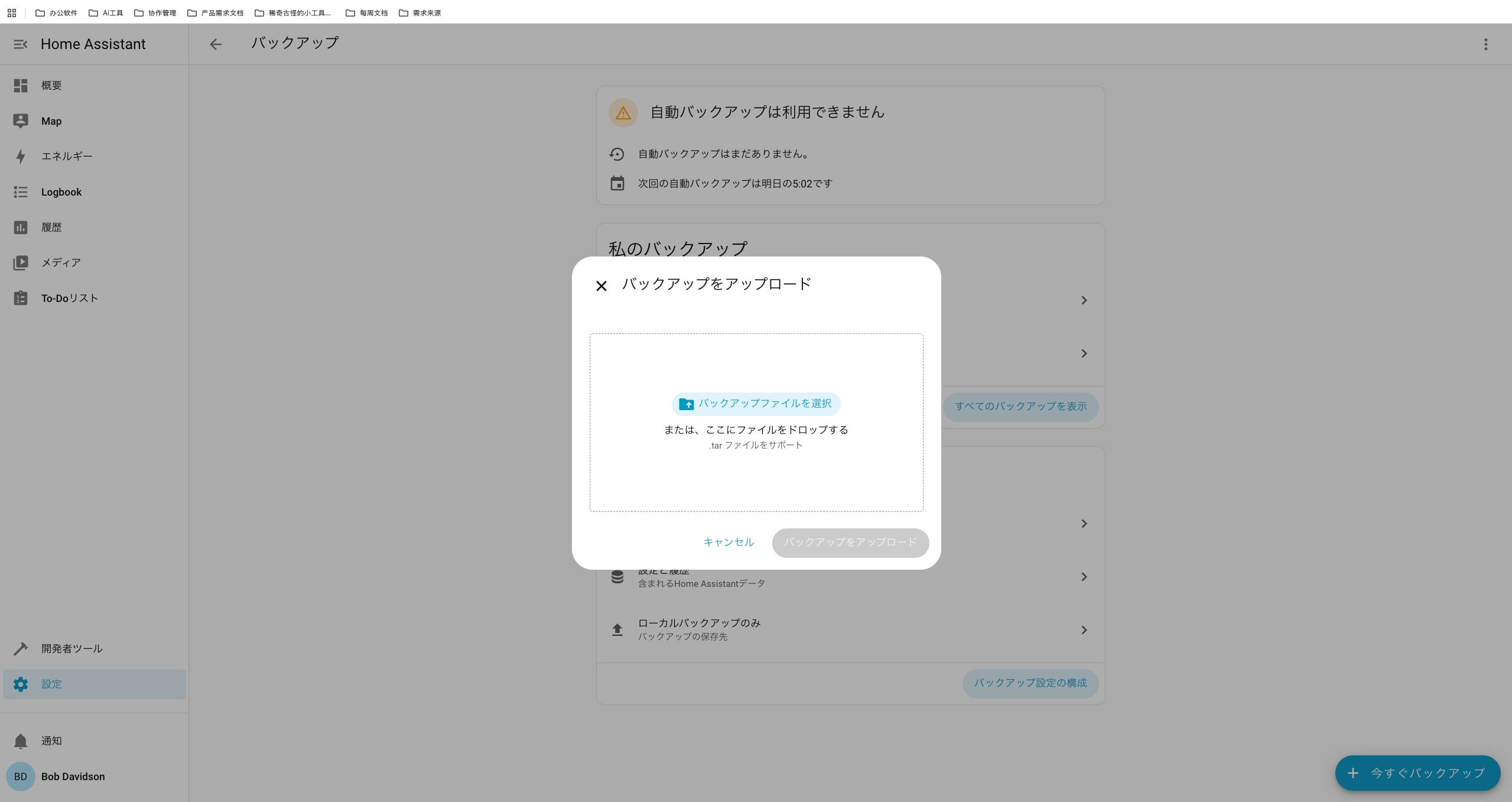
Task: Open 開発者ツール in the sidebar
Action: [95, 649]
